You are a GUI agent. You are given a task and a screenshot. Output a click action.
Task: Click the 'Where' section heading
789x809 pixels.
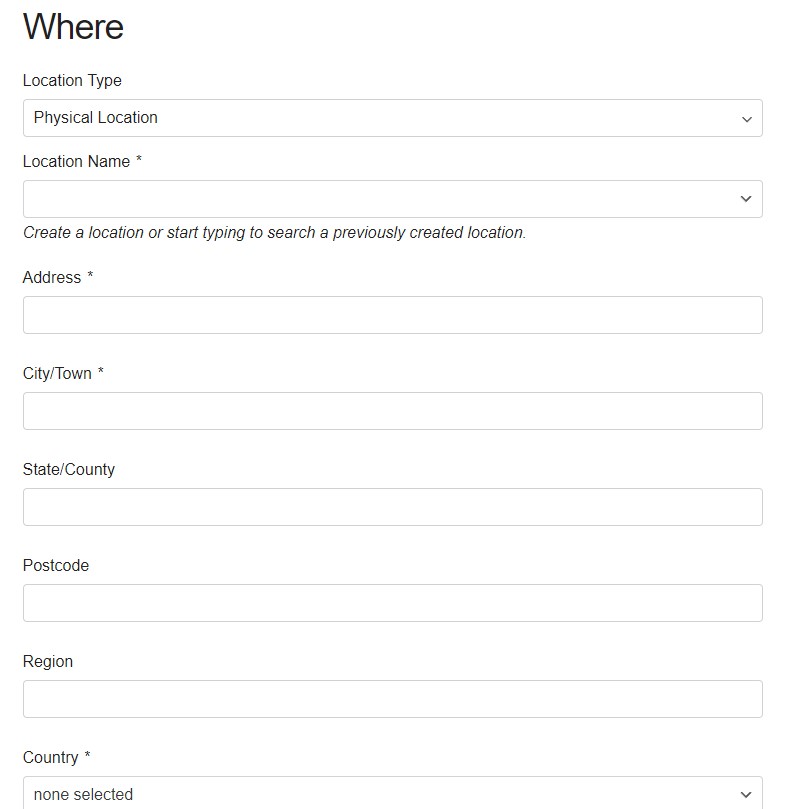(73, 27)
